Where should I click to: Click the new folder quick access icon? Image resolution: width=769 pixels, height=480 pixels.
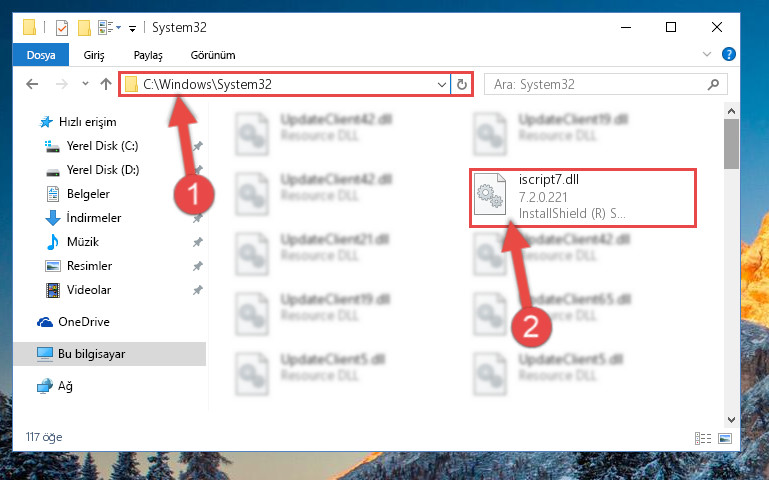(84, 27)
